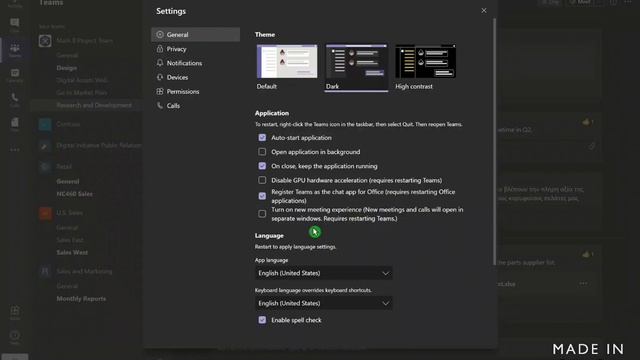
Task: Click the Devices headset icon
Action: [160, 77]
